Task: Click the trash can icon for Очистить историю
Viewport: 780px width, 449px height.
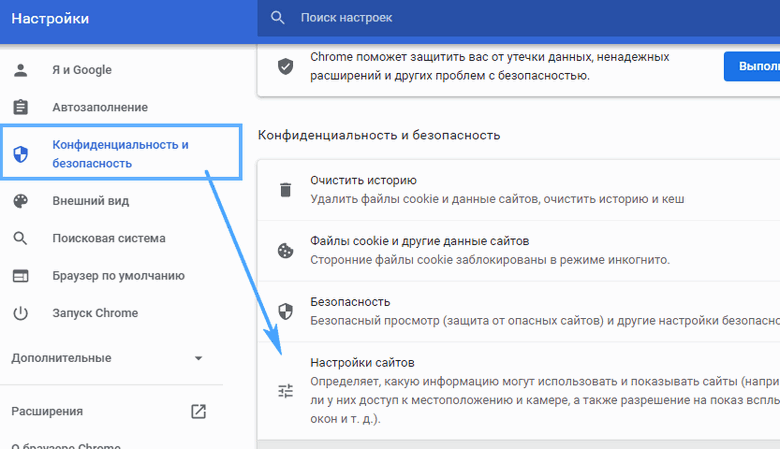Action: tap(286, 189)
